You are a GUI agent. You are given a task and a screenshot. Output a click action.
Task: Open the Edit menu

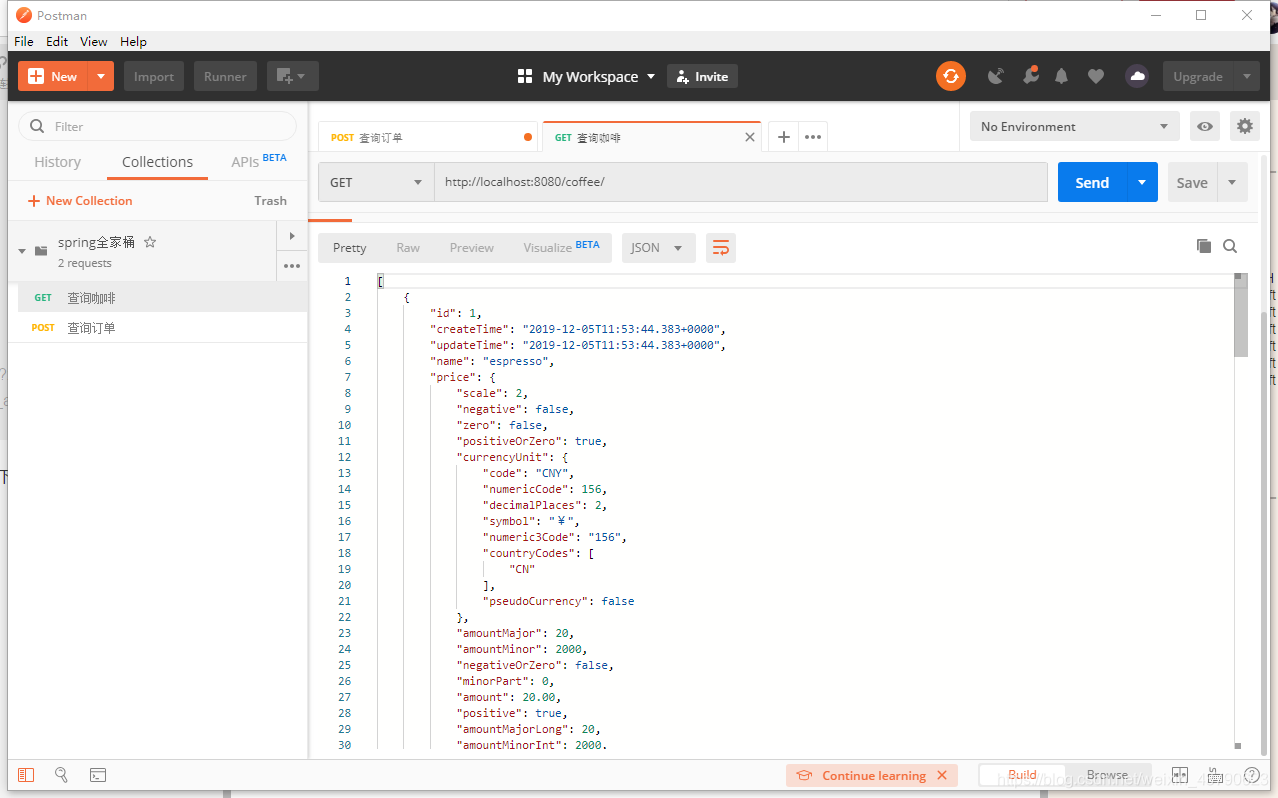pyautogui.click(x=57, y=41)
